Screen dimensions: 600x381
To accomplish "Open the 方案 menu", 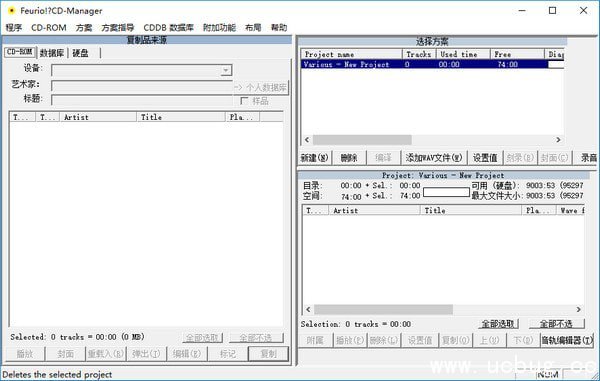I will [84, 28].
